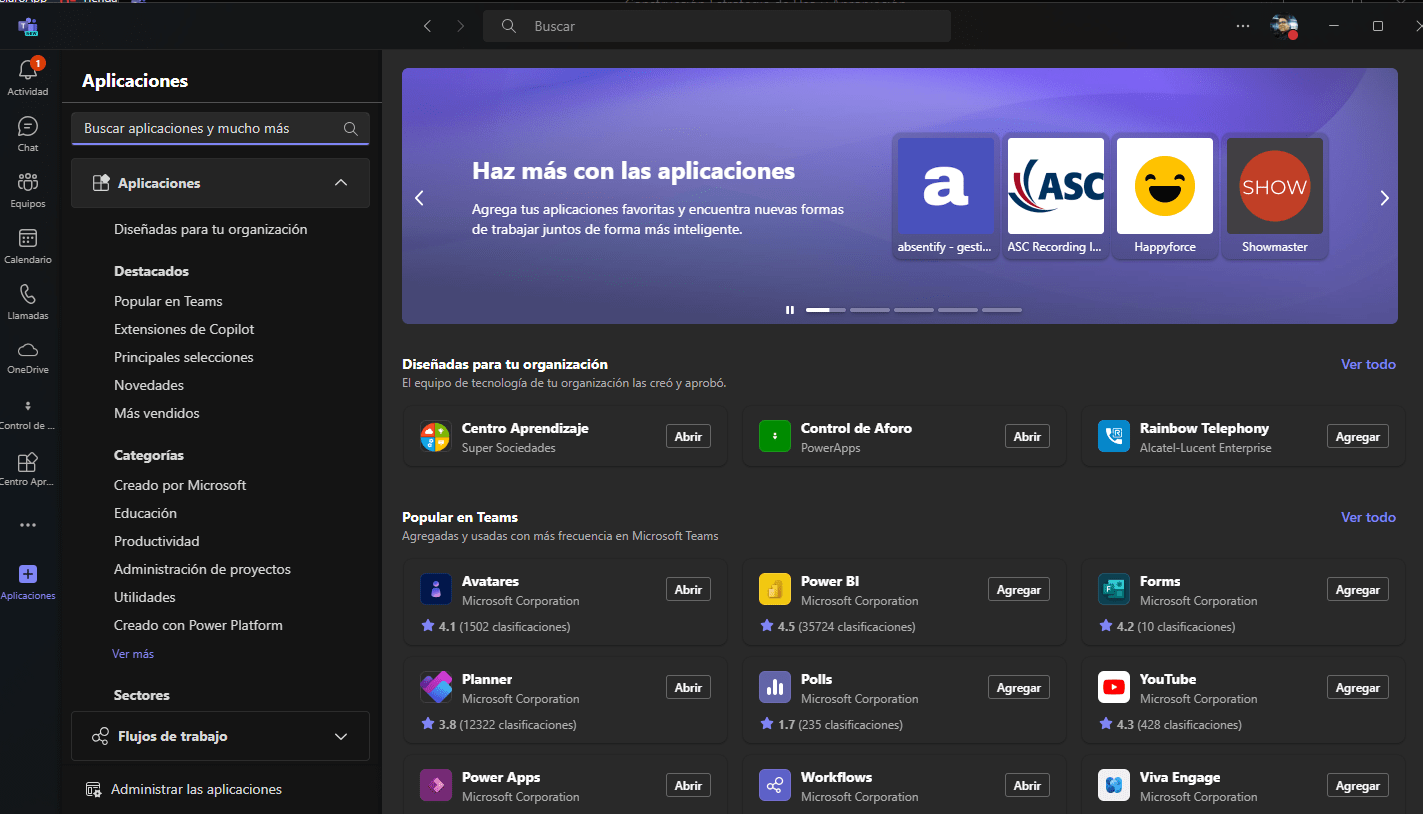Open the ASC Recording tile
This screenshot has height=814, width=1423.
pos(1056,196)
